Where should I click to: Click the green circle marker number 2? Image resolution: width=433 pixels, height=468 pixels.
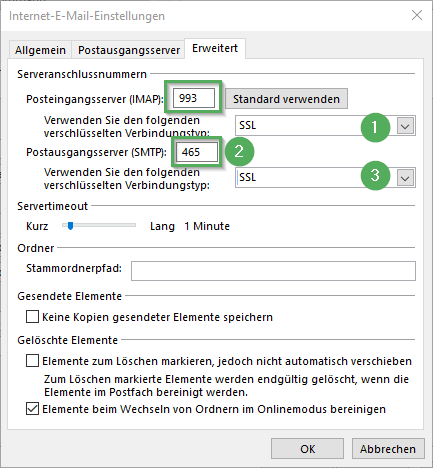(x=239, y=151)
